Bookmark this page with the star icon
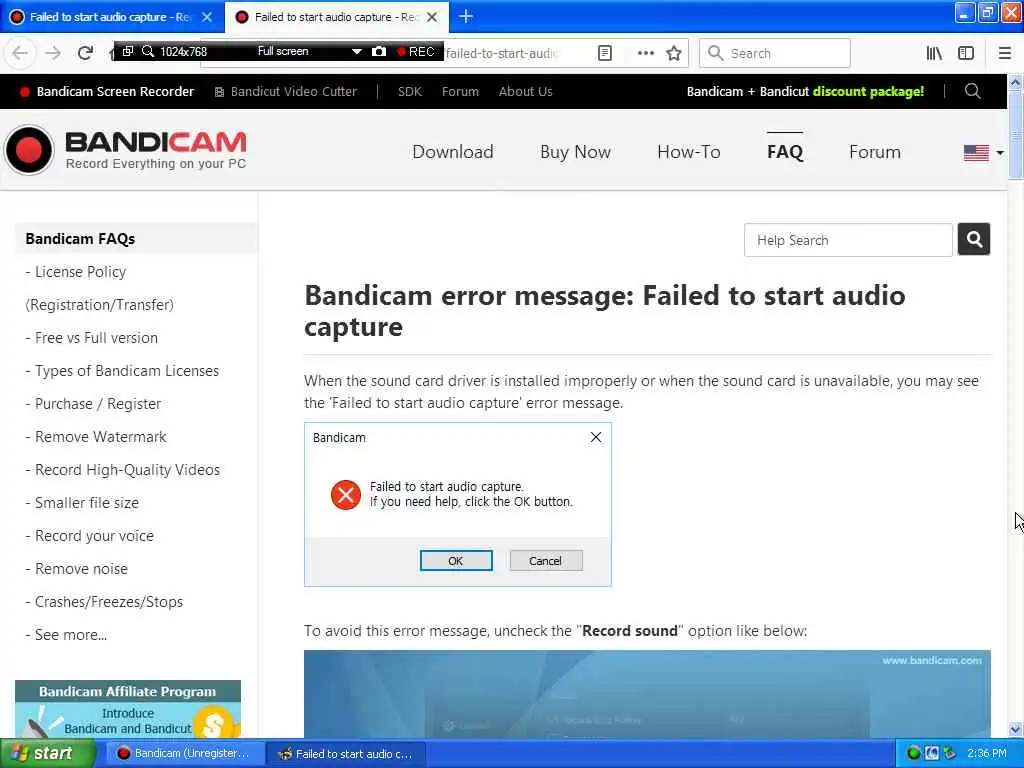 coord(674,53)
